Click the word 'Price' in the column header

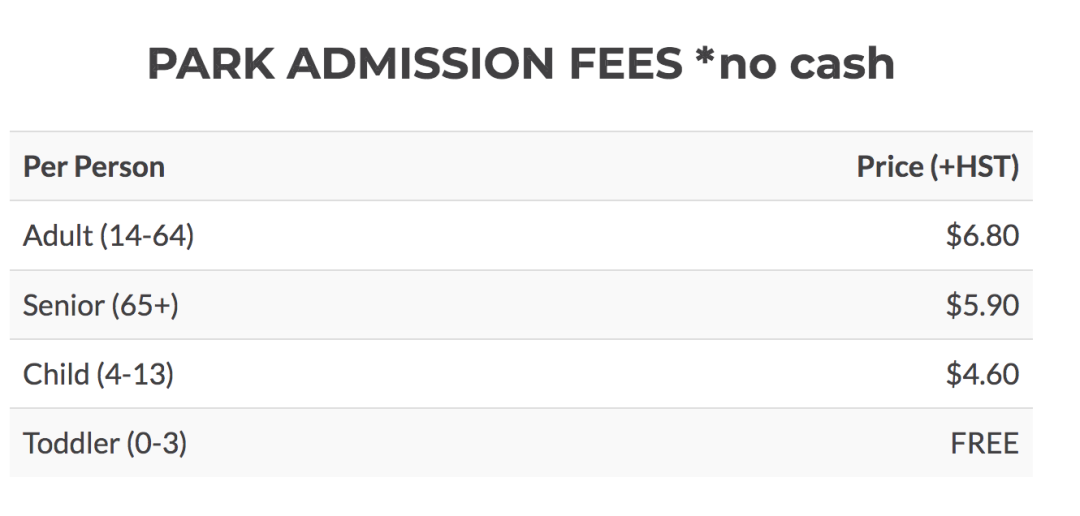click(x=890, y=167)
